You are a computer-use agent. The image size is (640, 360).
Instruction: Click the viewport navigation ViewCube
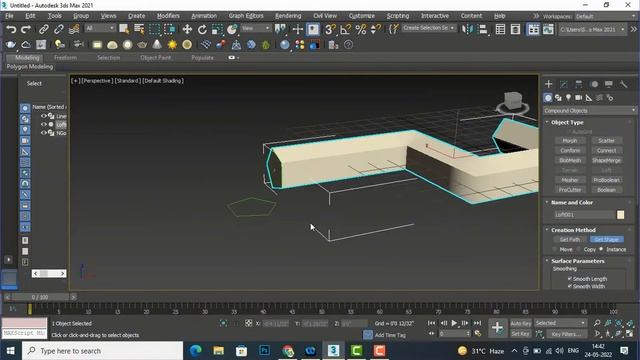pyautogui.click(x=513, y=102)
